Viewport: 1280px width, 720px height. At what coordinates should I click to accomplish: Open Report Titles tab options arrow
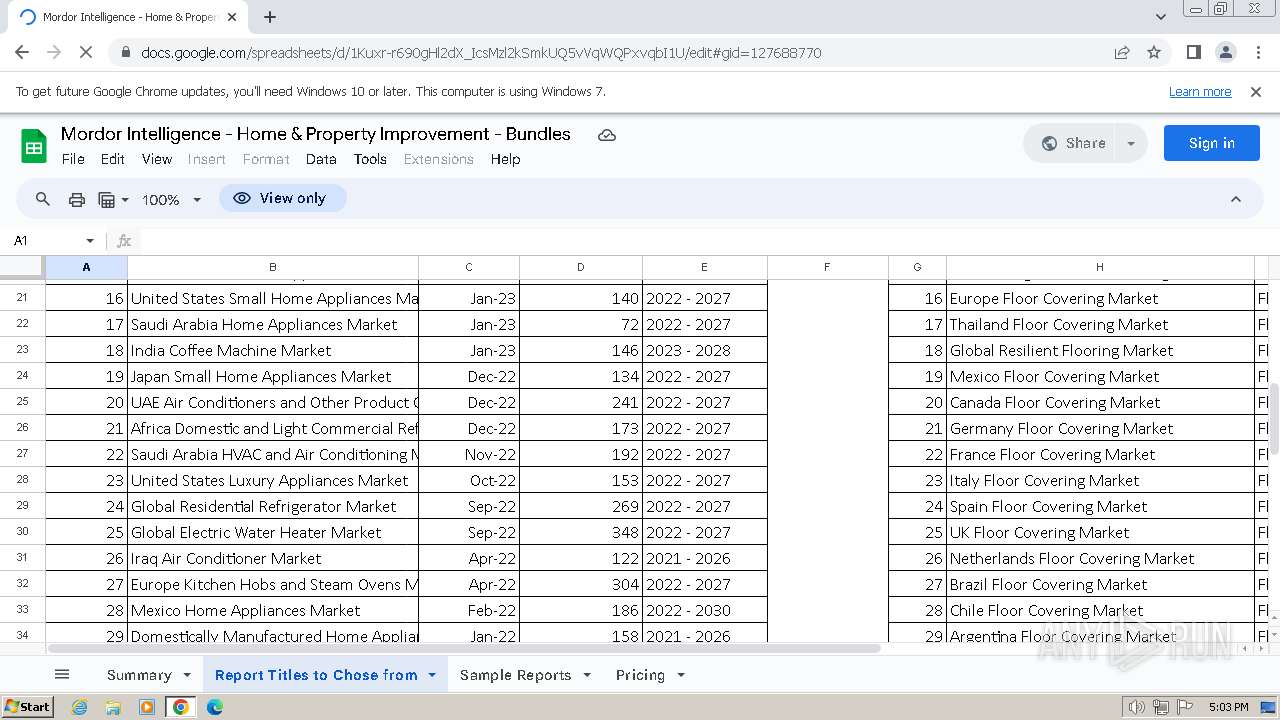click(x=432, y=675)
